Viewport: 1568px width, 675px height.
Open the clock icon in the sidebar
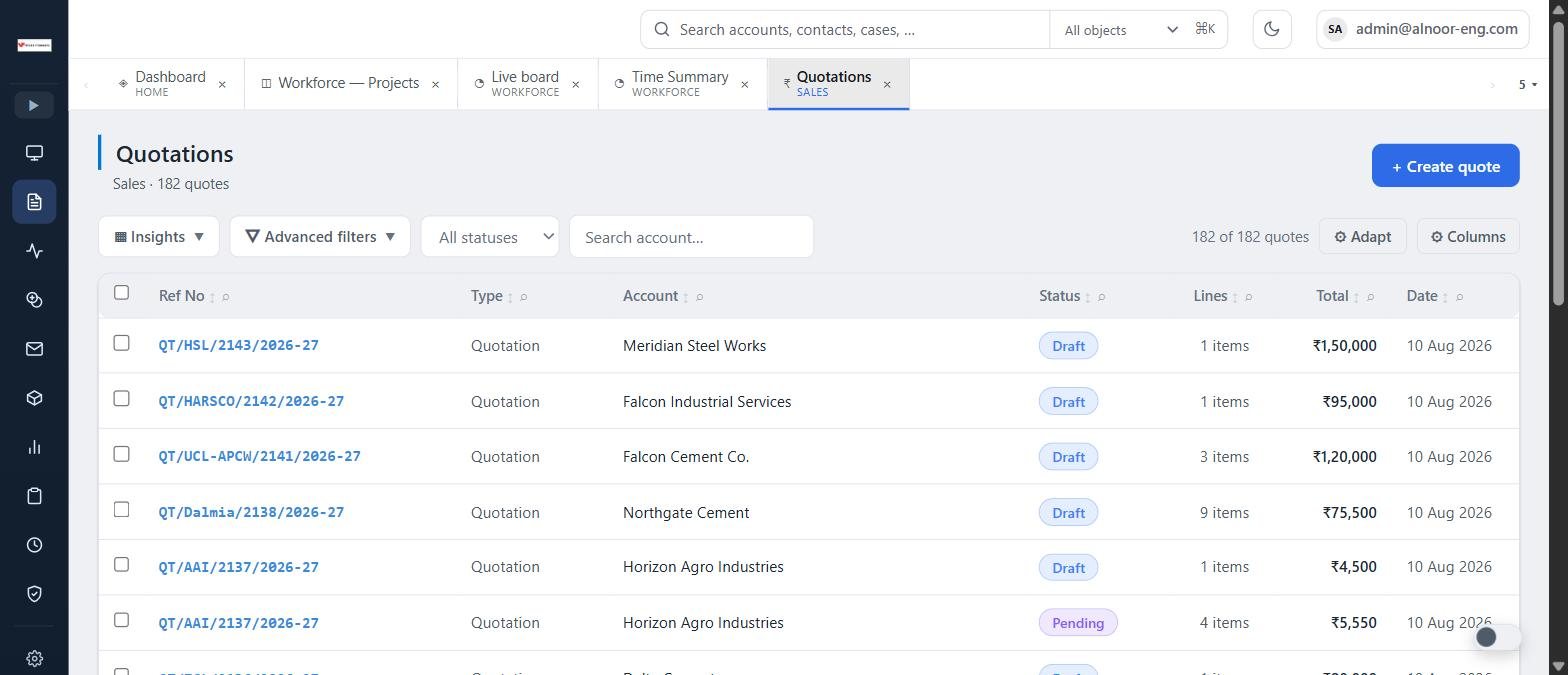(x=34, y=545)
